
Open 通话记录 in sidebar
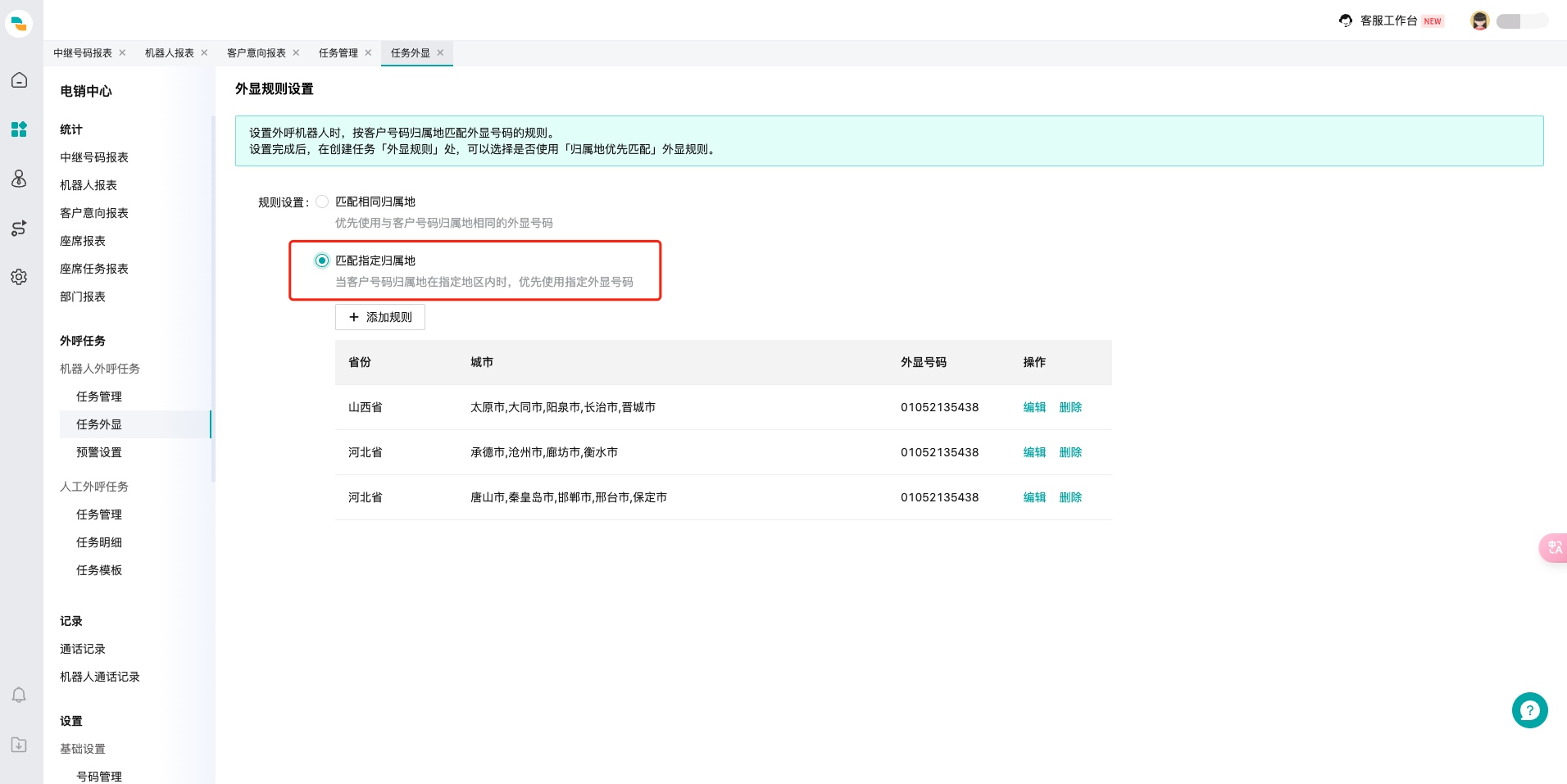83,649
